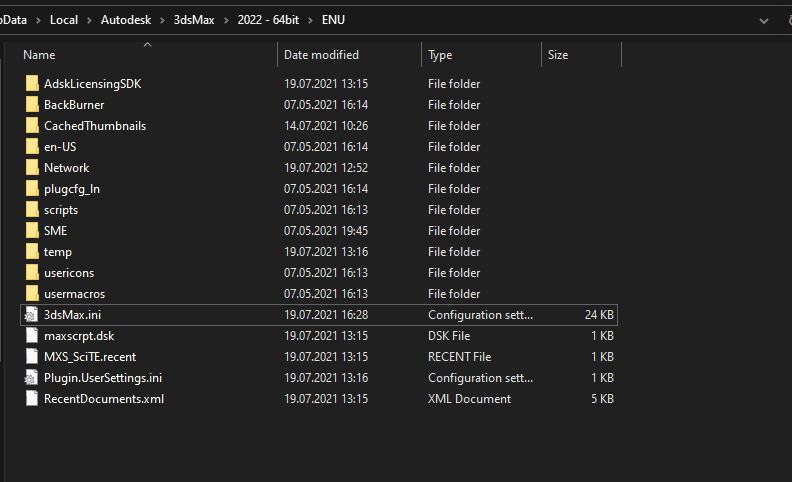The width and height of the screenshot is (792, 482).
Task: Click the maxscrpt.dsk file icon
Action: click(x=32, y=335)
